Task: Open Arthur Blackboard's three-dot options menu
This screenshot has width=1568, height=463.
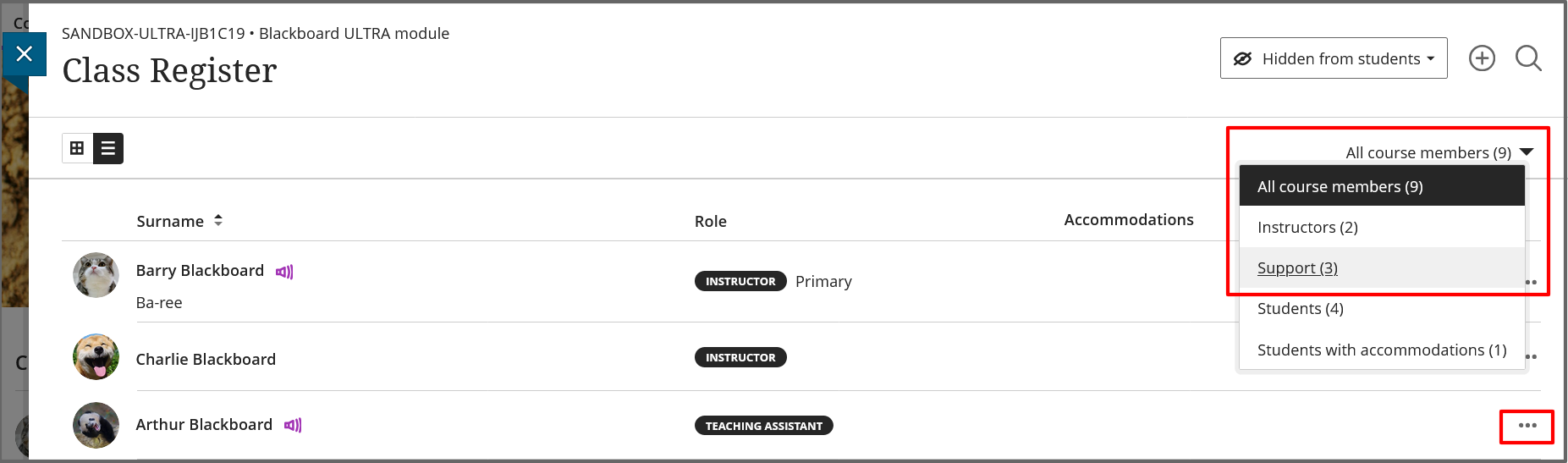Action: 1527,426
